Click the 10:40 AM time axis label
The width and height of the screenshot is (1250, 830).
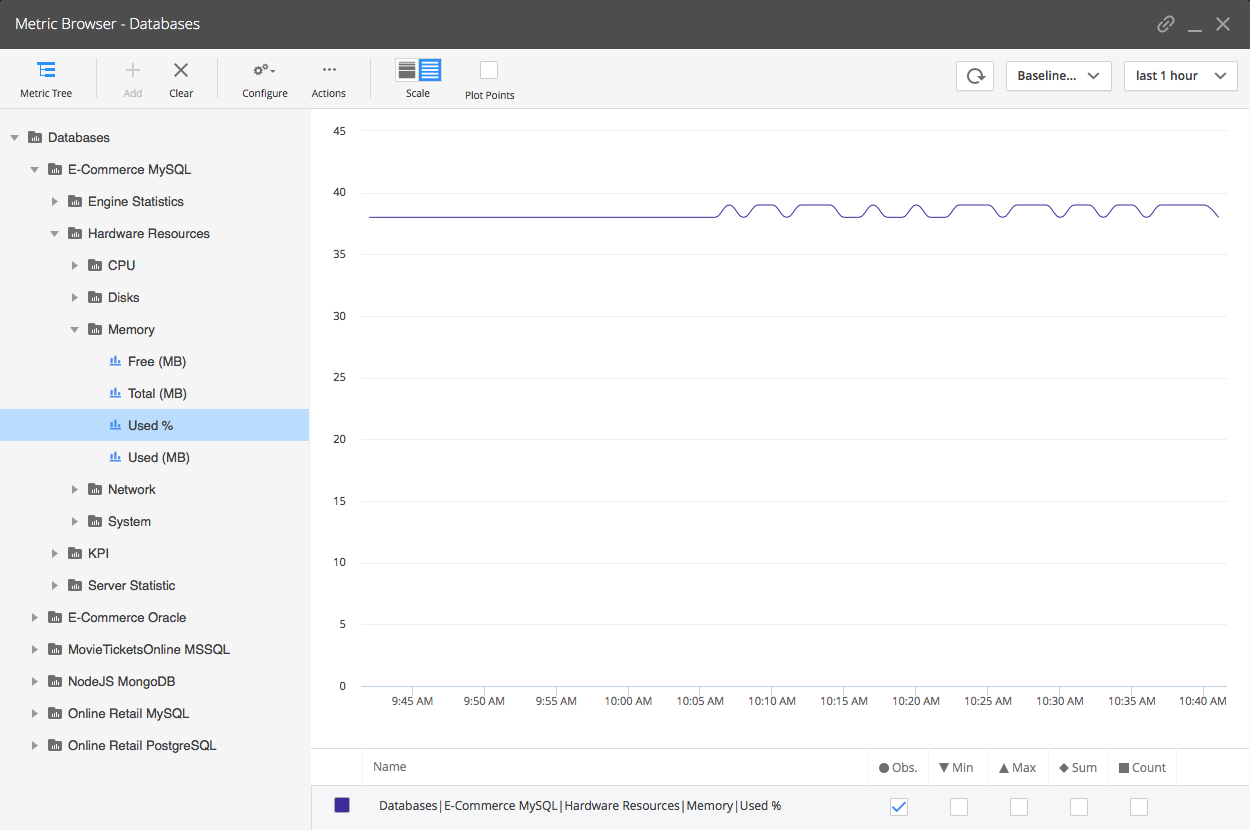pyautogui.click(x=1203, y=701)
